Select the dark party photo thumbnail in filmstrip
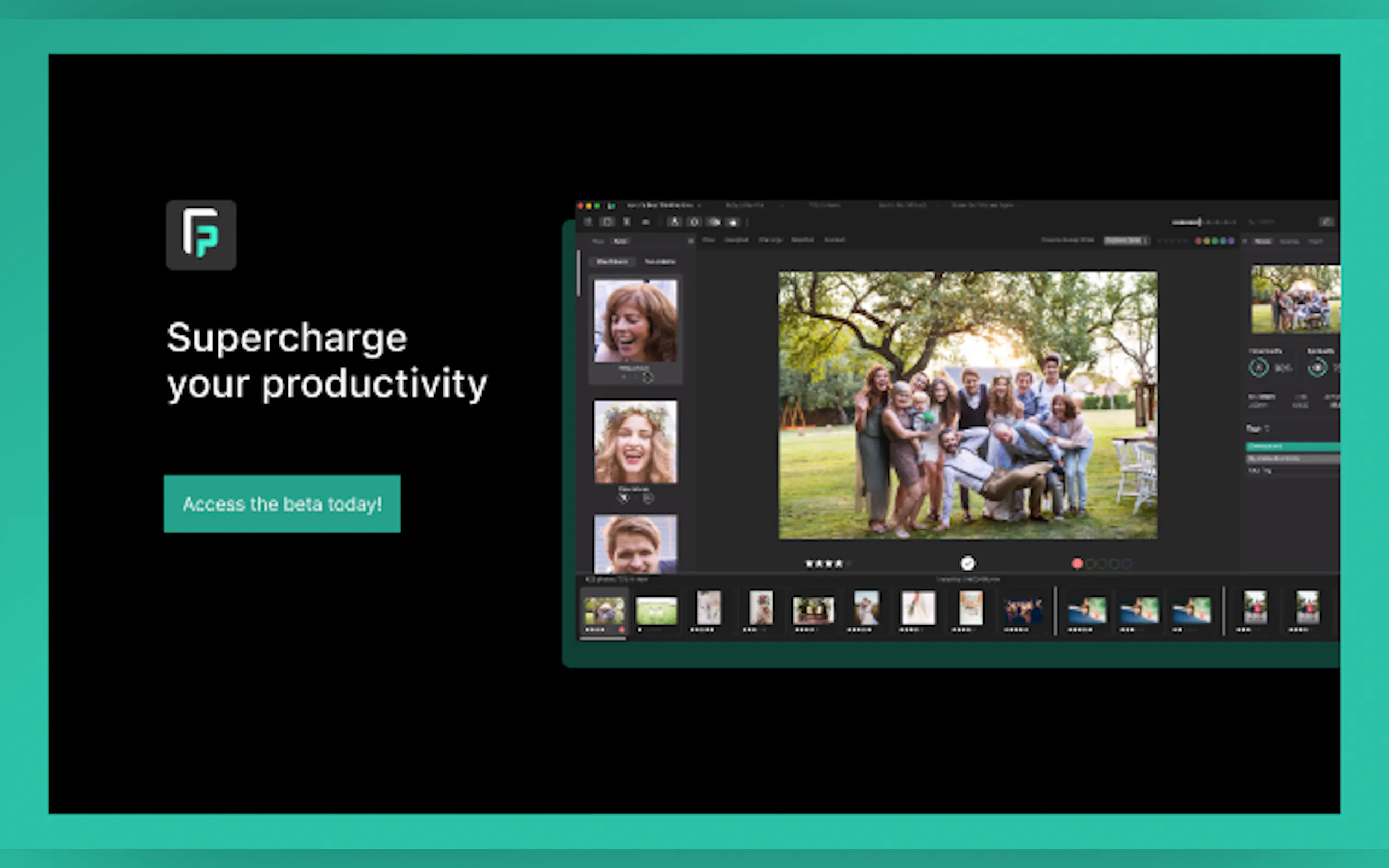The height and width of the screenshot is (868, 1389). point(1022,611)
